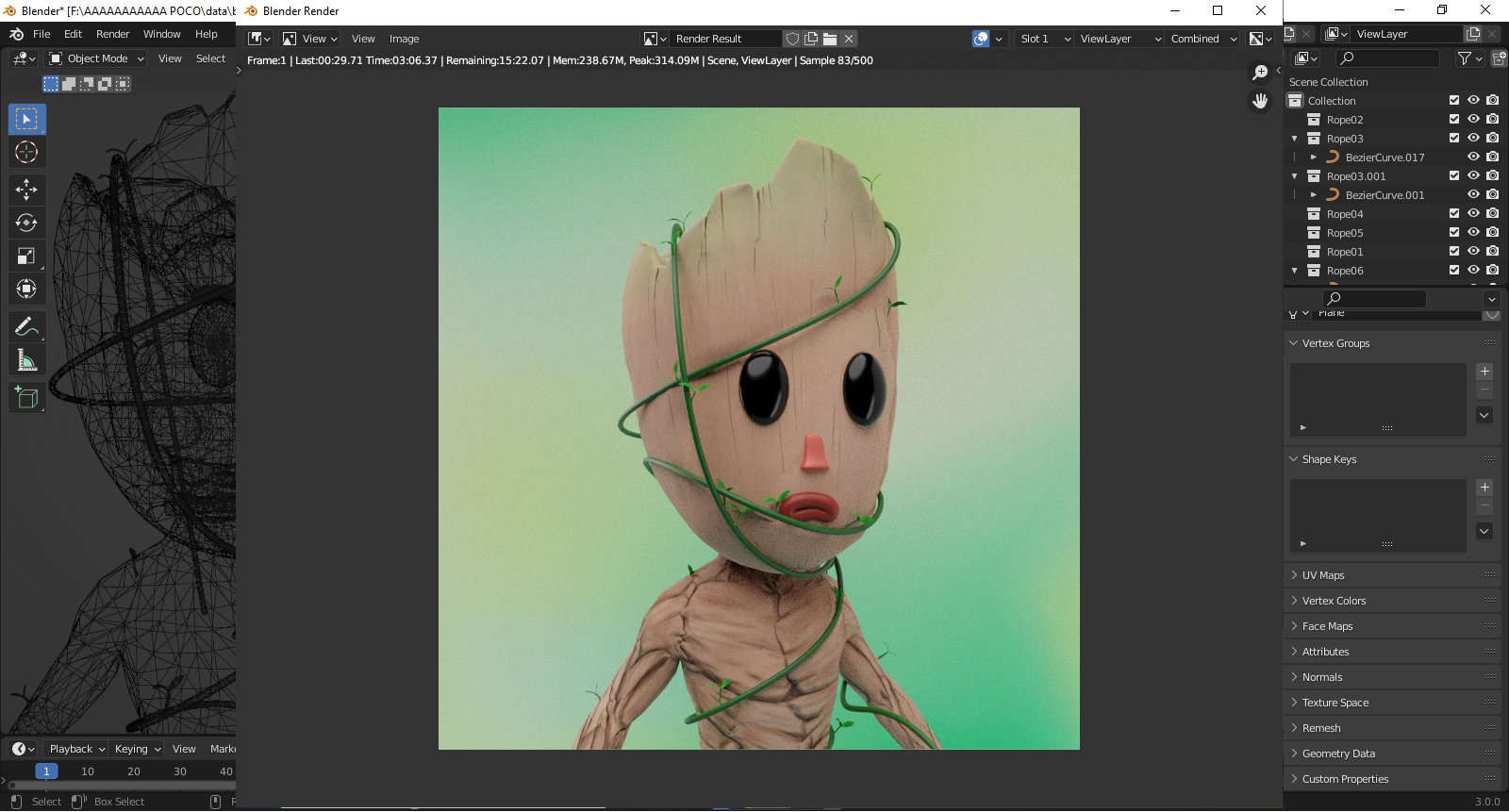Collapse the Rope03 collection

pos(1295,139)
